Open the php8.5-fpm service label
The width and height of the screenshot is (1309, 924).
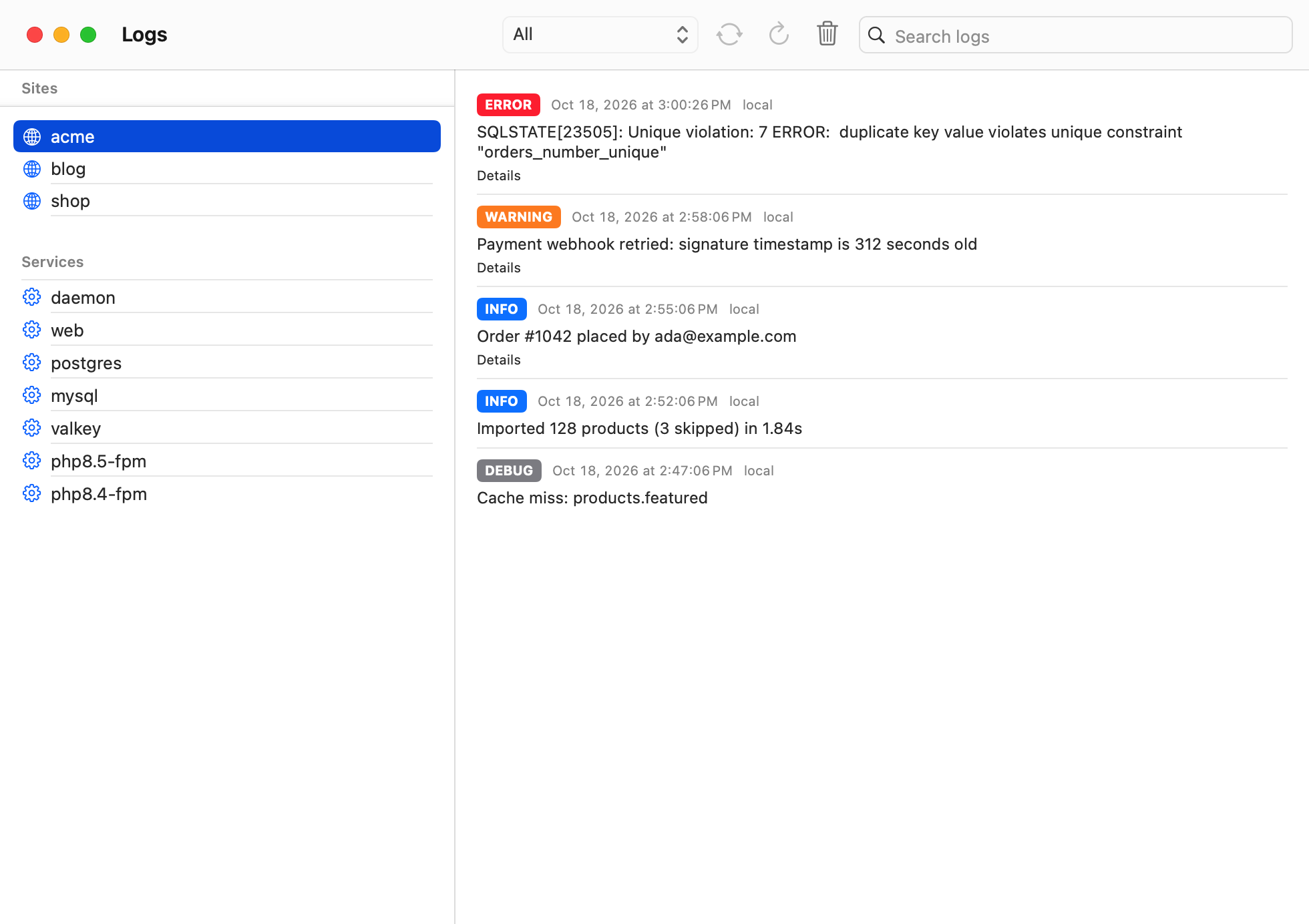coord(99,461)
